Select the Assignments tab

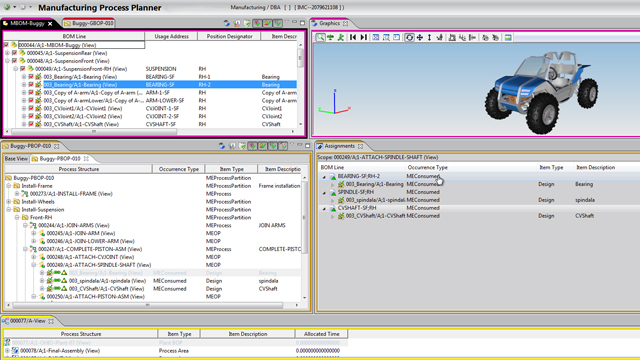(340, 146)
